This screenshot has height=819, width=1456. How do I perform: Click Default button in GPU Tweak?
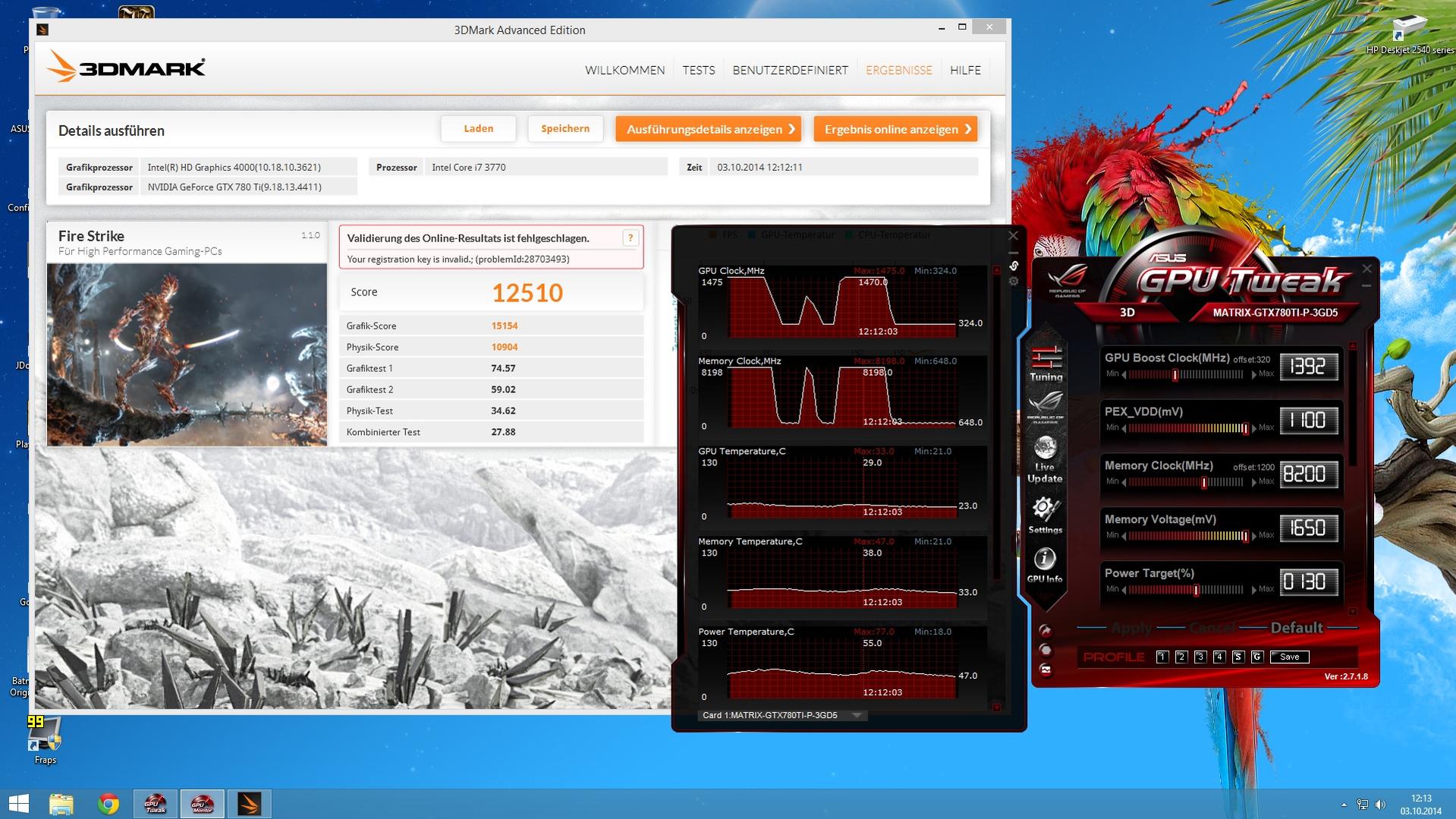(1296, 628)
